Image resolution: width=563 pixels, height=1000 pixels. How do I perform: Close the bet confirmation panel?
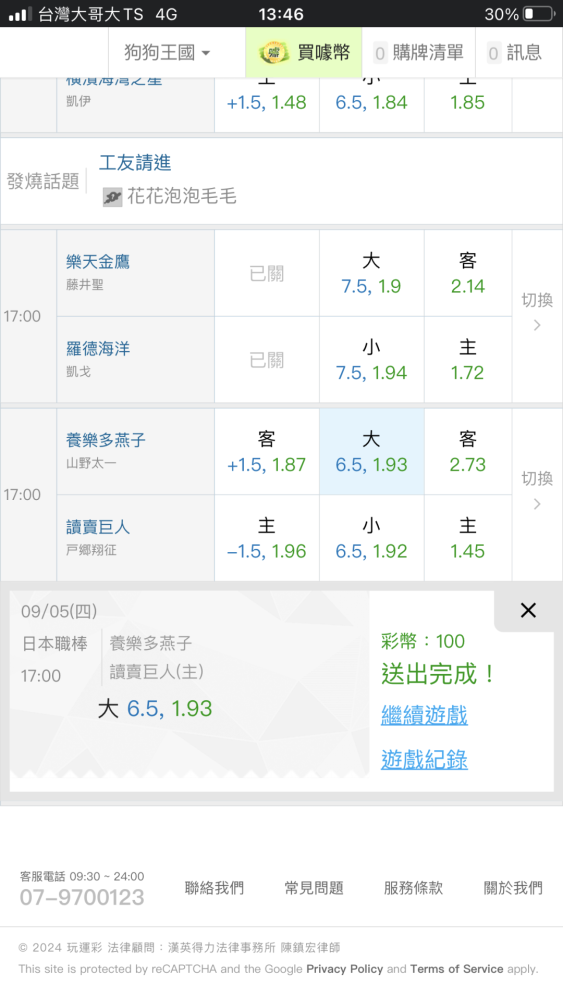(528, 610)
